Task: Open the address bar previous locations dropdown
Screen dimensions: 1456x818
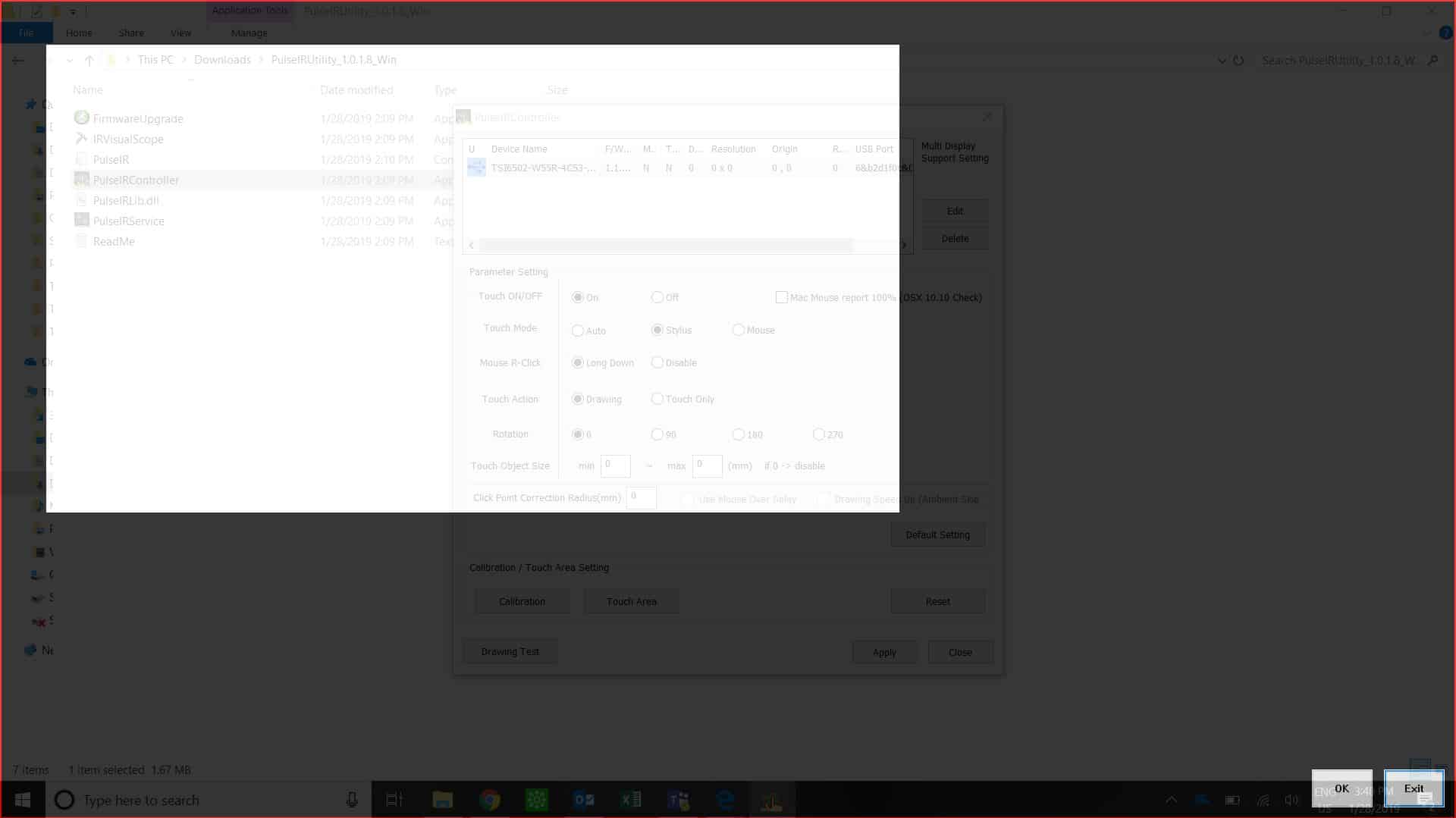Action: (x=71, y=60)
